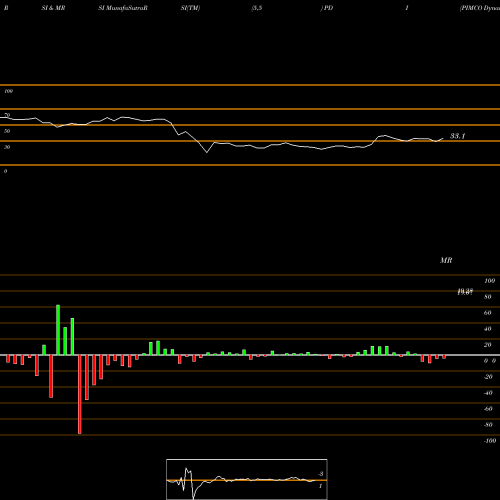Click the MR axis label 80

click(487, 297)
